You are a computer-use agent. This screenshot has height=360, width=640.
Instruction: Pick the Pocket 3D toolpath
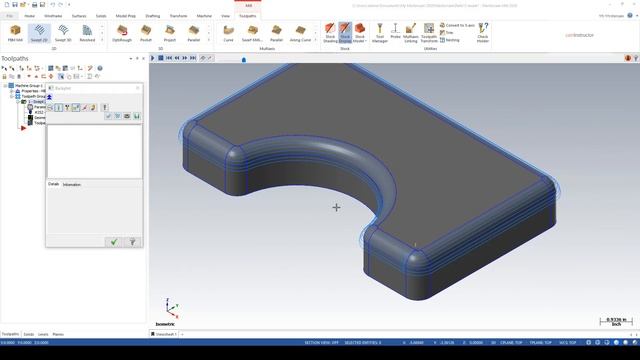146,33
